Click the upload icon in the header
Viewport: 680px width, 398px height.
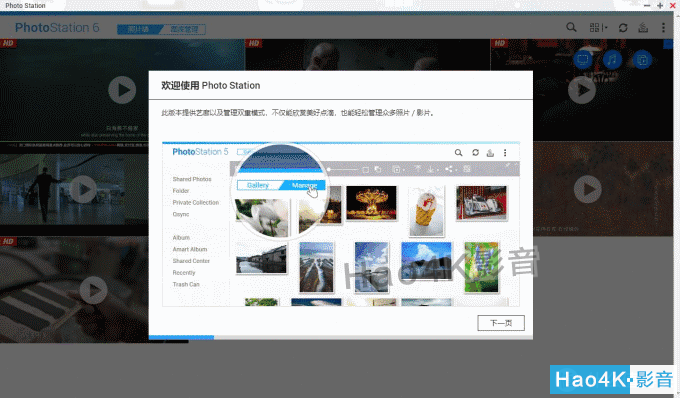coord(643,28)
